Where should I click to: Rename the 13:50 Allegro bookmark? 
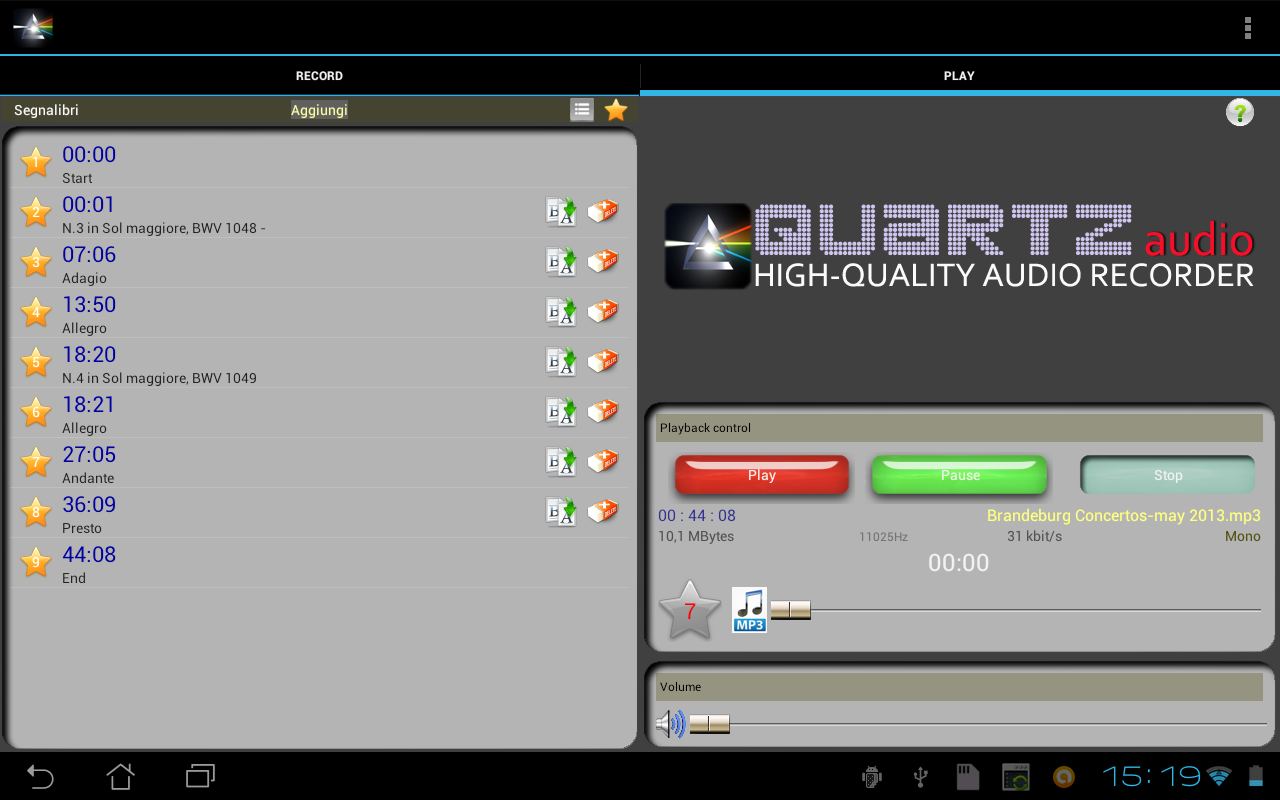(561, 311)
